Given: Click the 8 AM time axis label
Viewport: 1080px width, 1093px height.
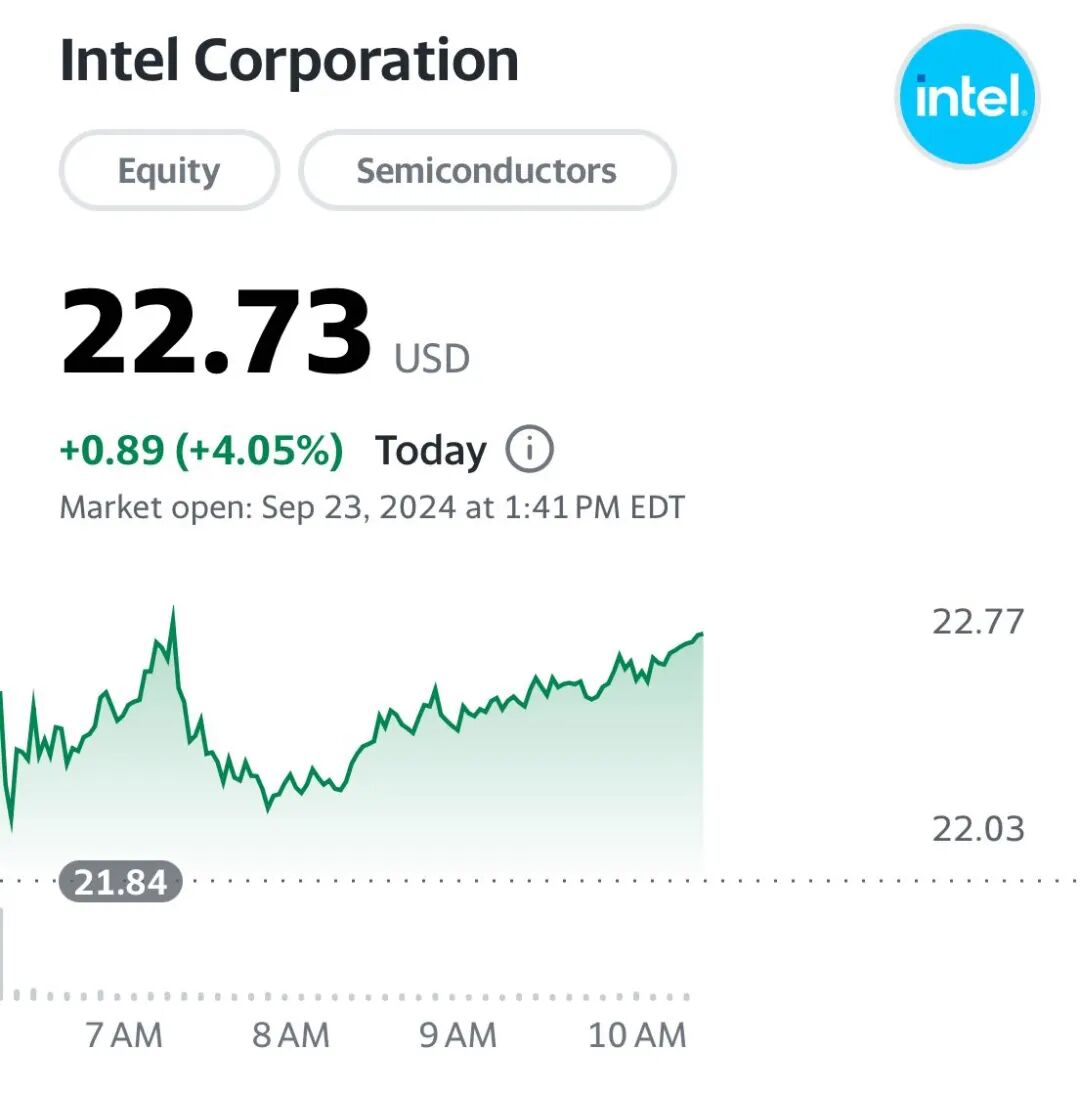Looking at the screenshot, I should pyautogui.click(x=290, y=1035).
